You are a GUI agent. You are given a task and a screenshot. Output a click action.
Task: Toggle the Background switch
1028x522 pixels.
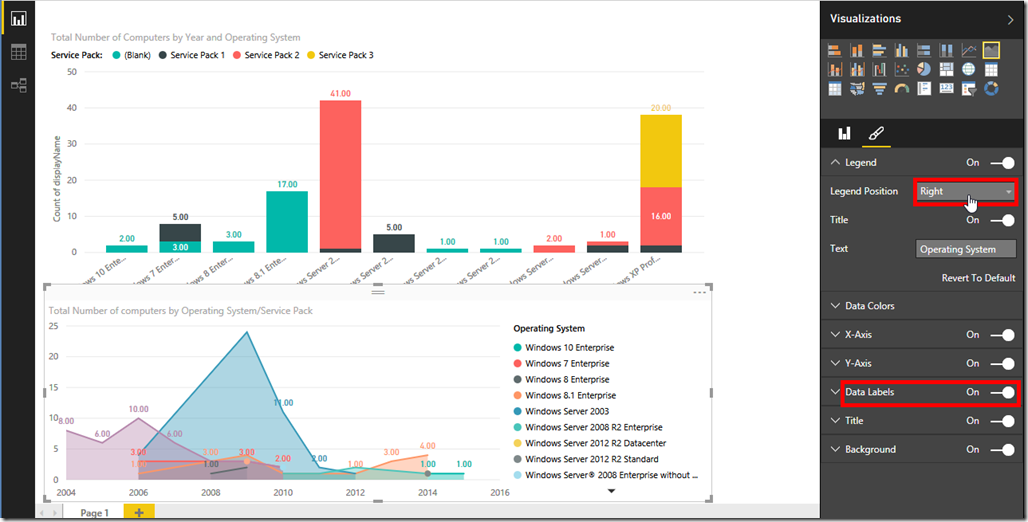click(x=1002, y=450)
